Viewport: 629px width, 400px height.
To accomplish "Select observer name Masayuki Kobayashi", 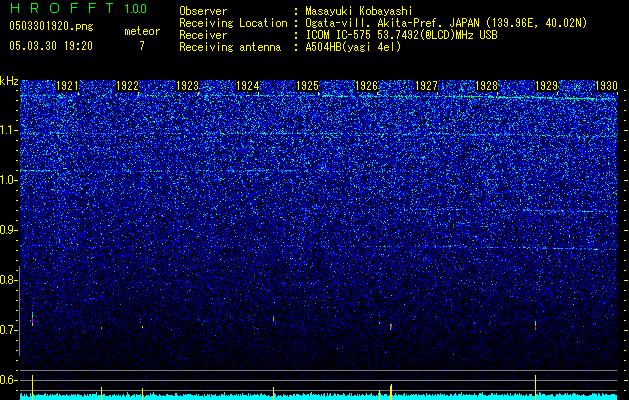I will click(359, 11).
